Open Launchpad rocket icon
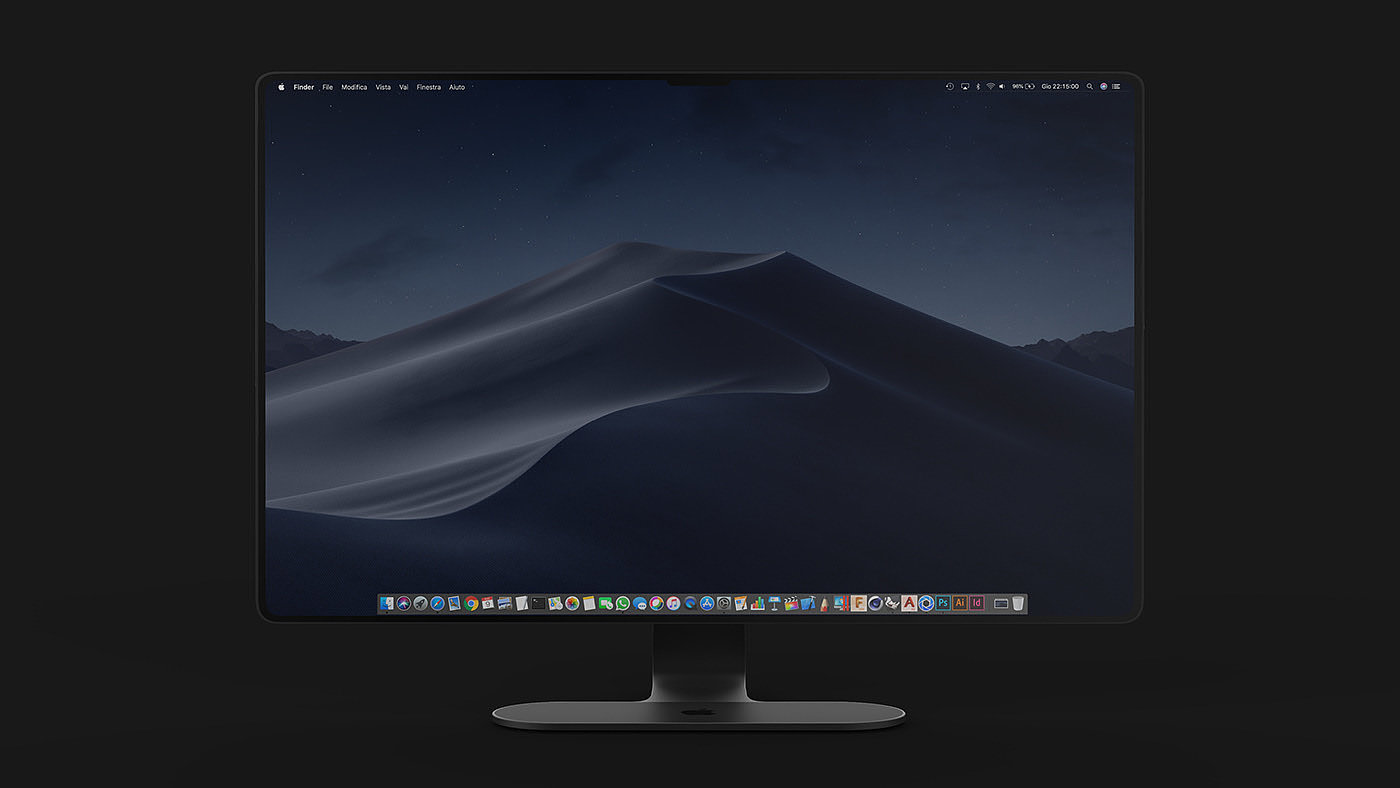 pyautogui.click(x=420, y=604)
